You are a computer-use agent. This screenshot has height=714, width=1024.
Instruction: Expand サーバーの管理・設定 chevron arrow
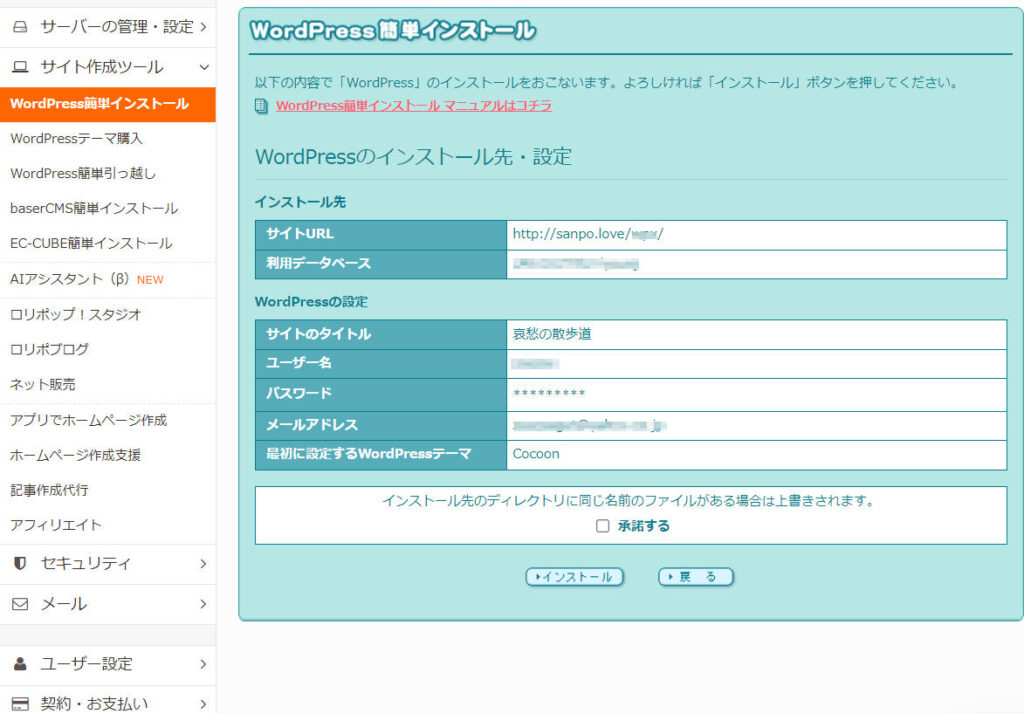[x=203, y=27]
